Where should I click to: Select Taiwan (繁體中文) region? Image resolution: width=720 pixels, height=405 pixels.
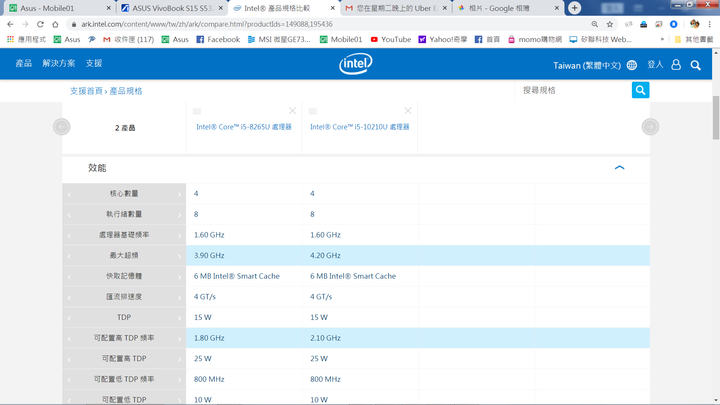click(587, 65)
